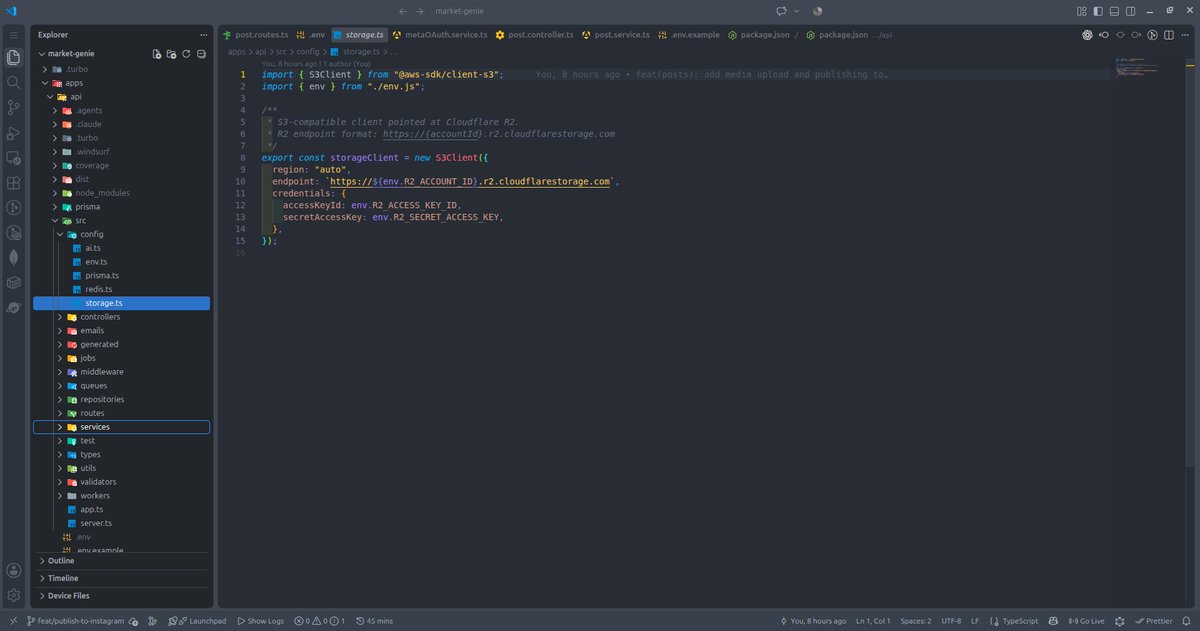Create a new file in market-genie
This screenshot has width=1200, height=631.
point(157,54)
